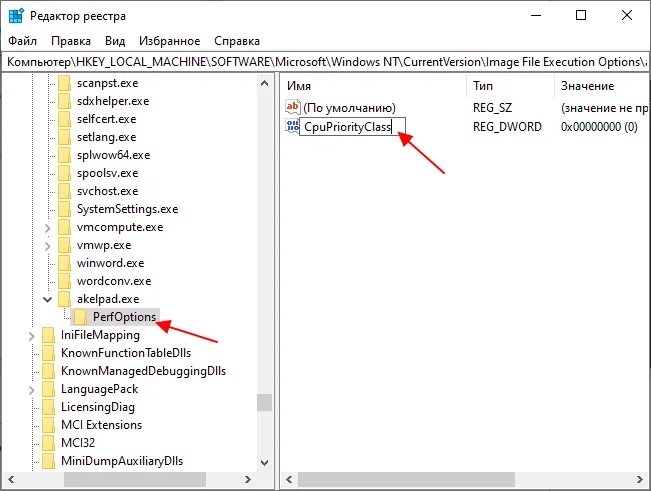
Task: Click the folder icon next to splwow64.exe
Action: click(64, 155)
